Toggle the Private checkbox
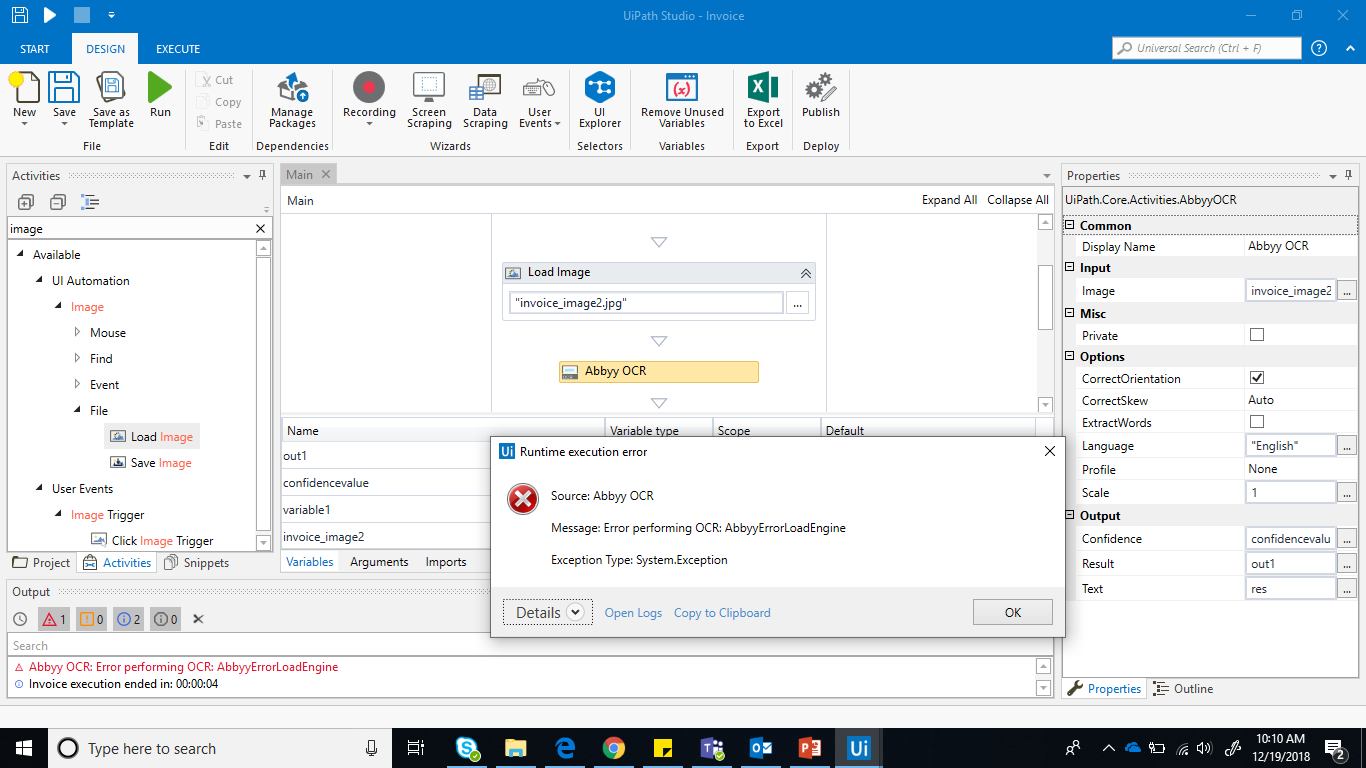1366x768 pixels. 1257,335
